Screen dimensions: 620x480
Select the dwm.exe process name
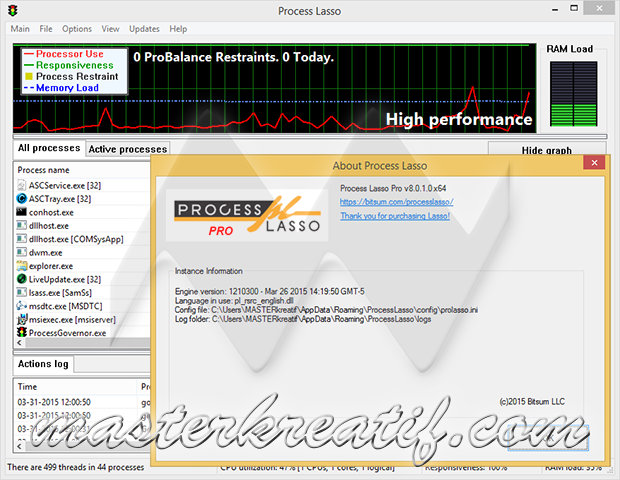[45, 253]
